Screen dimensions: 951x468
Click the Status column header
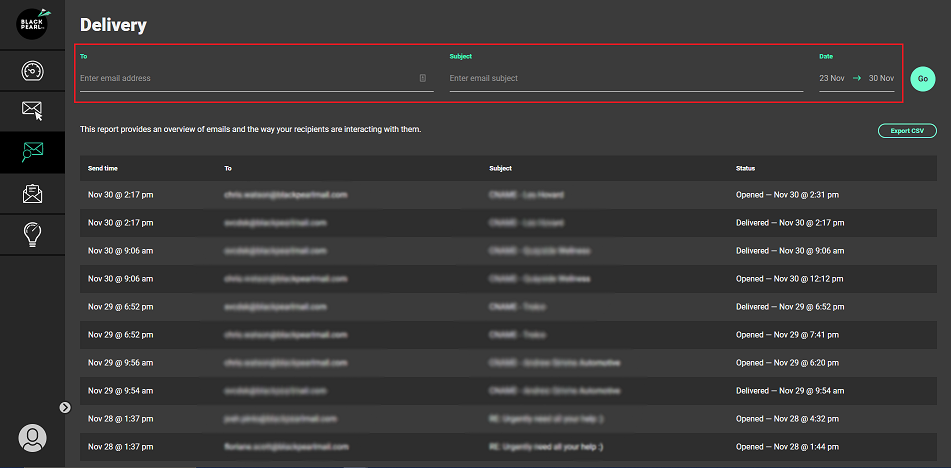tap(745, 169)
